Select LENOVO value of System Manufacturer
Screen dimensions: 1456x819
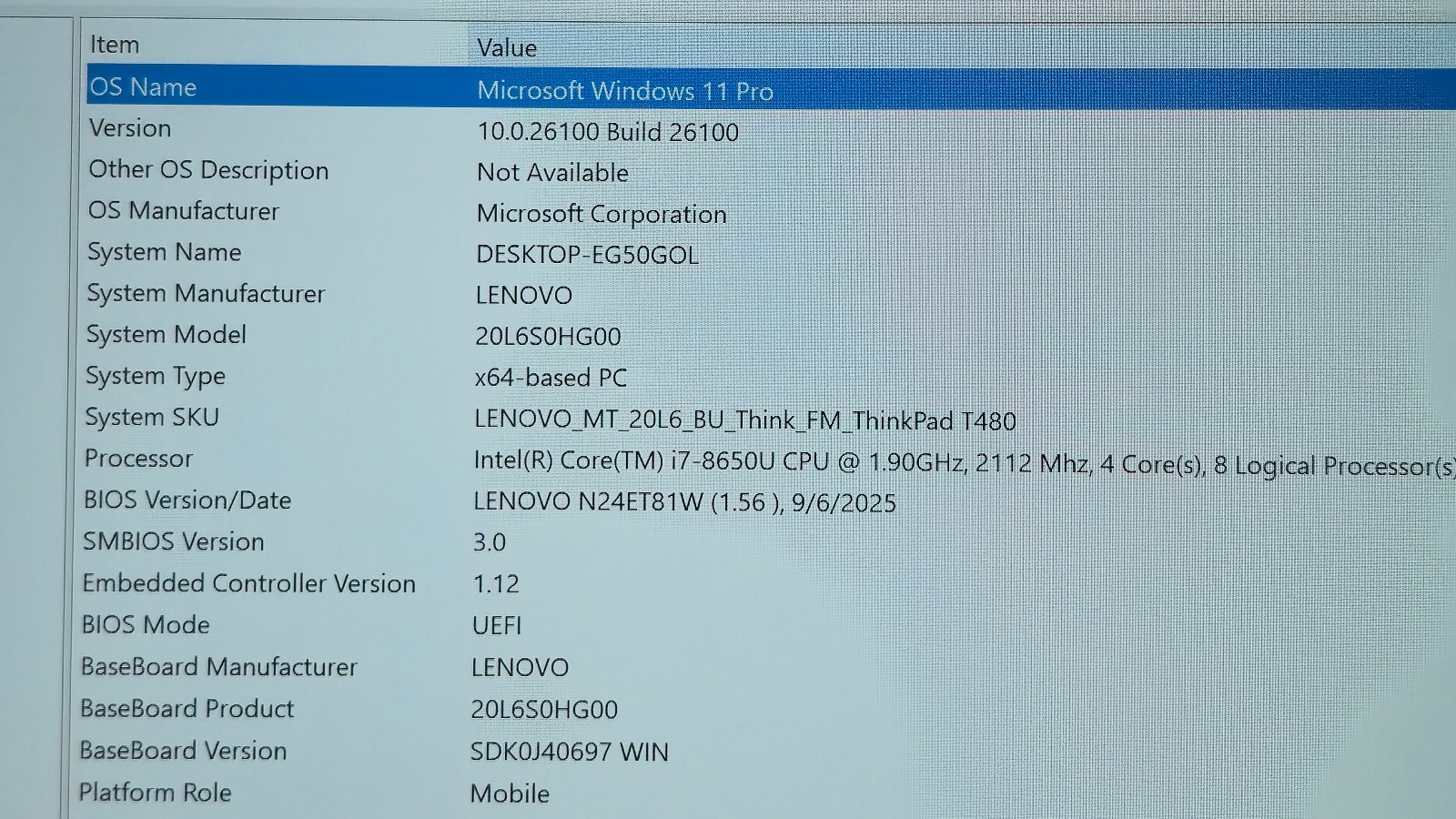pos(524,296)
